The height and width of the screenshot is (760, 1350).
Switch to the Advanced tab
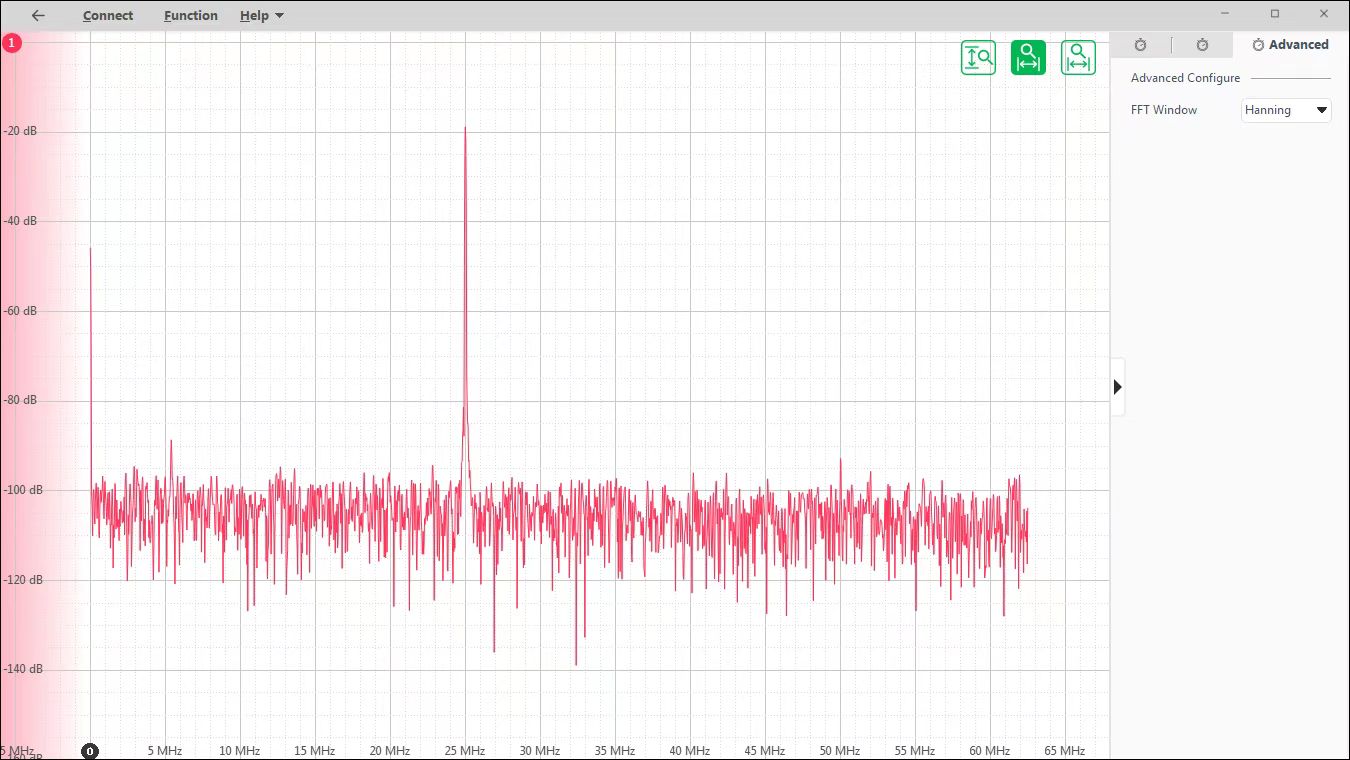point(1290,45)
